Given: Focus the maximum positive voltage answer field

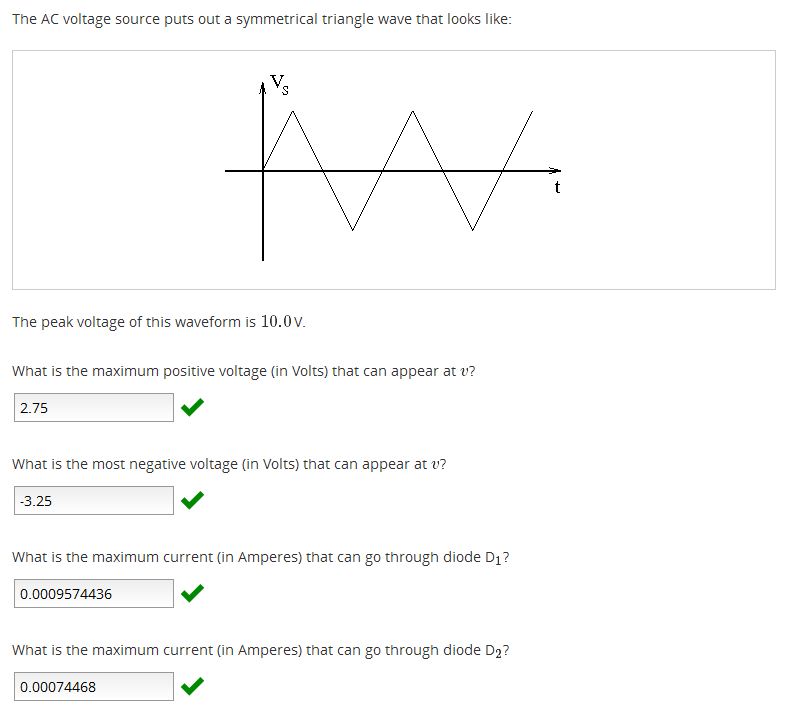Looking at the screenshot, I should pos(94,407).
